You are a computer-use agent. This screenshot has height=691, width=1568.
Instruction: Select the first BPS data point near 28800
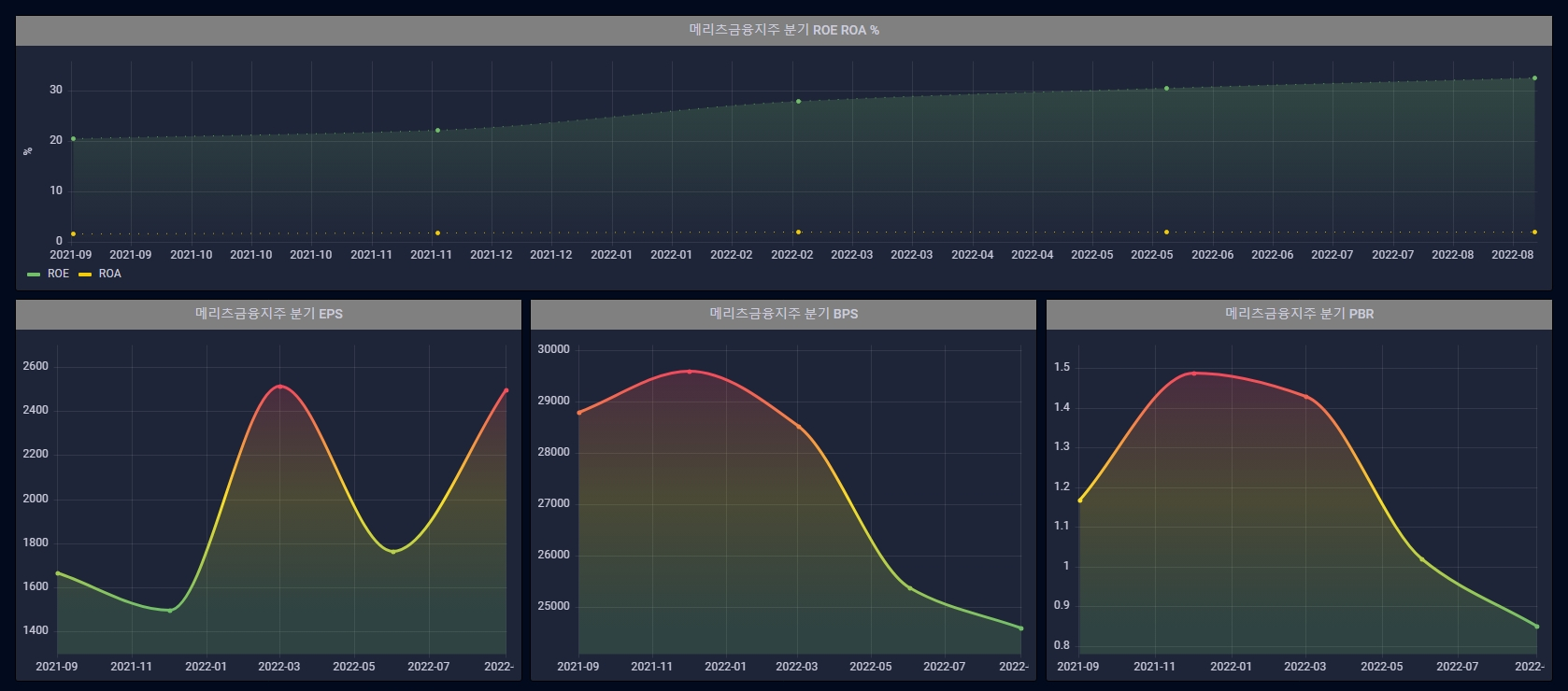point(578,413)
